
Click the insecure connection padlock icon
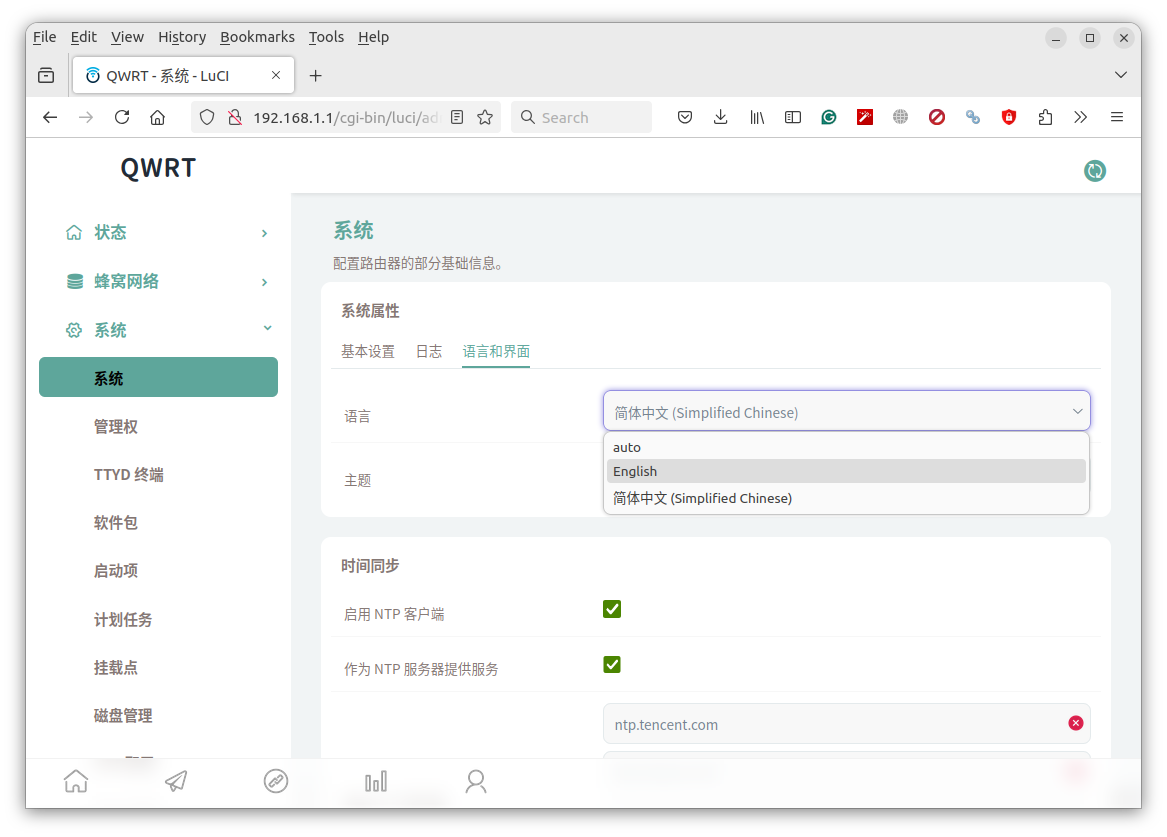click(235, 118)
